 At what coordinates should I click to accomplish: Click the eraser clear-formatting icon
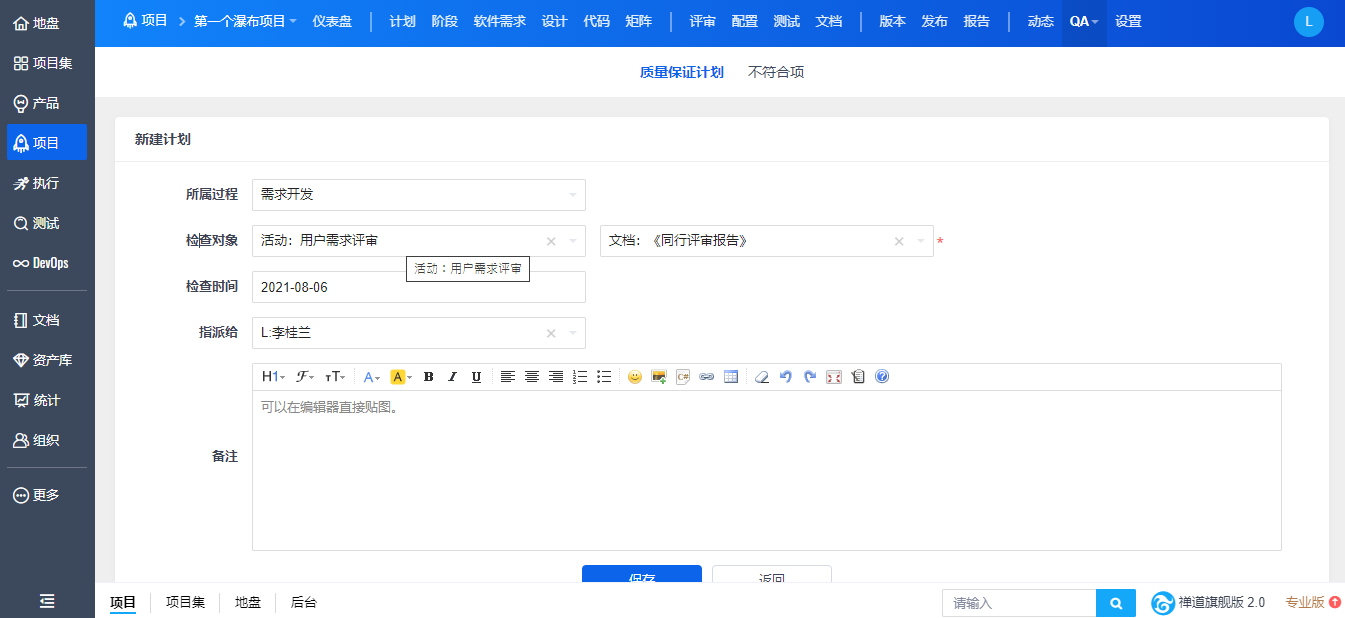762,377
